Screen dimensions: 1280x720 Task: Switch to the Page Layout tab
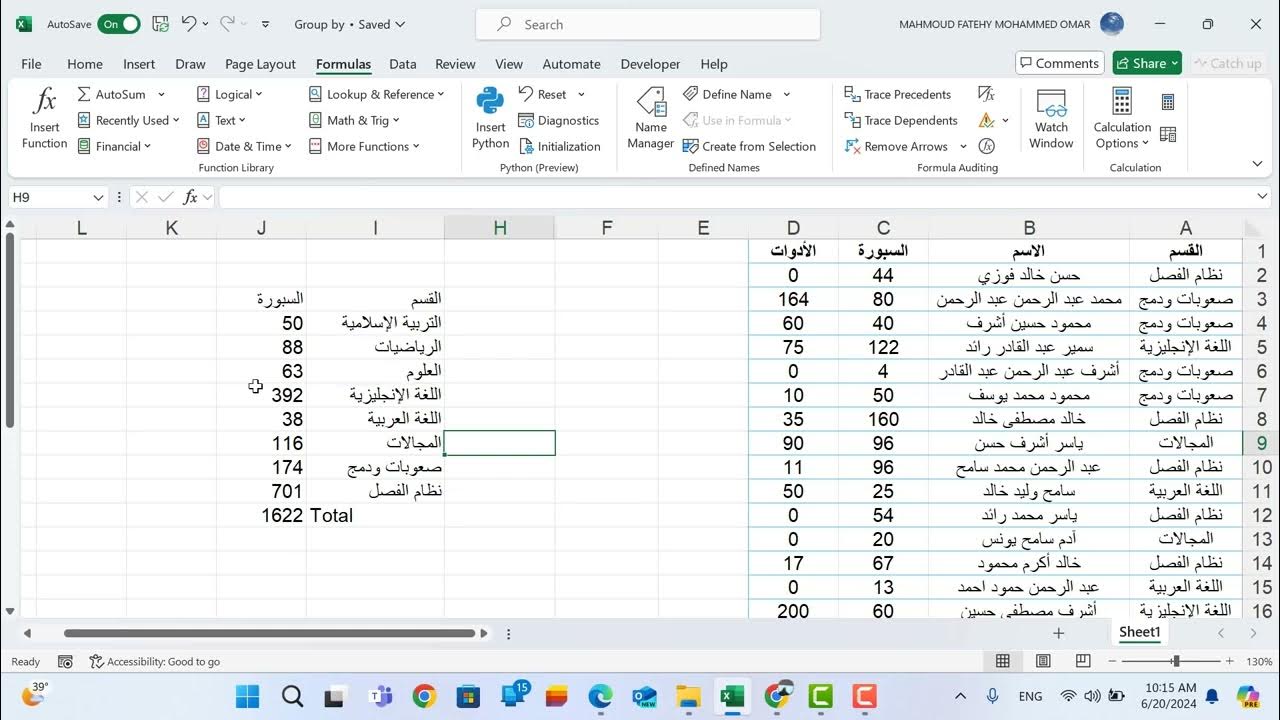[x=260, y=64]
